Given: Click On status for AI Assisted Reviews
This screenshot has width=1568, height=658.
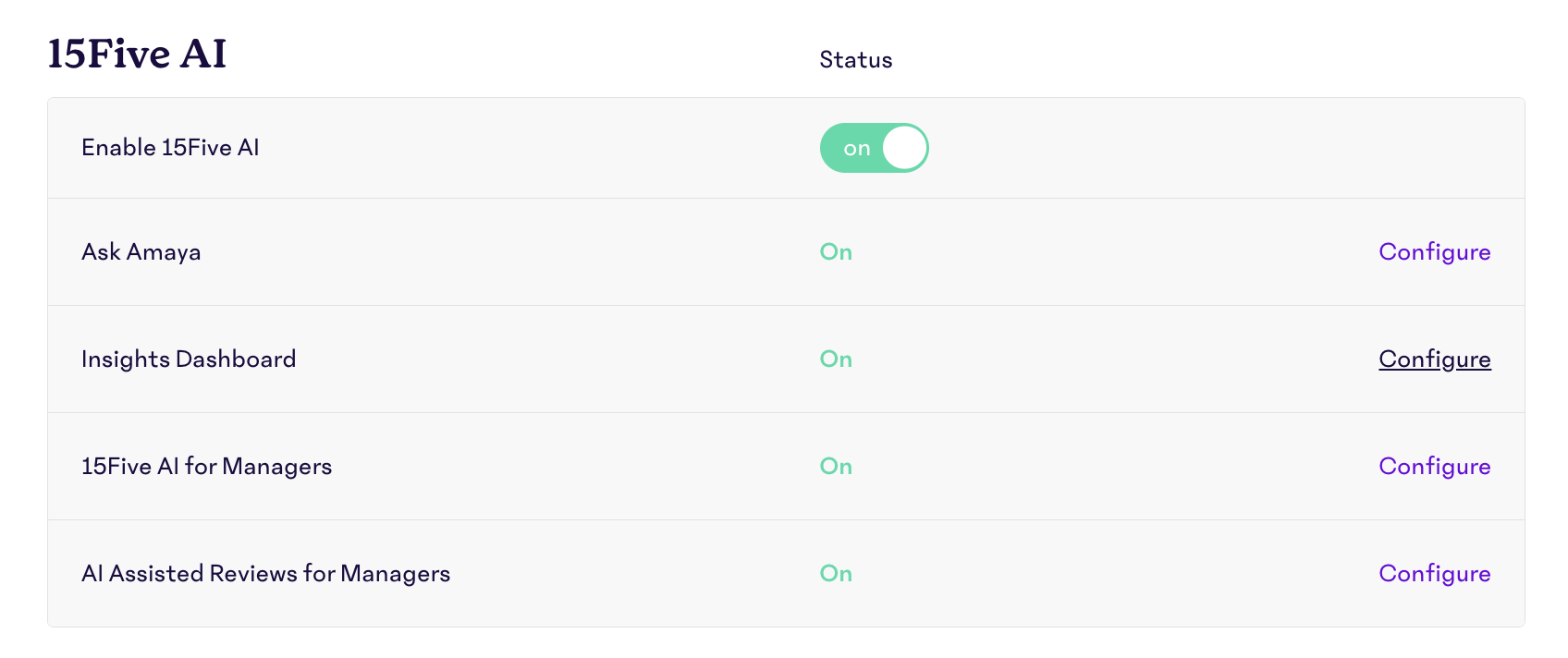Looking at the screenshot, I should point(836,574).
